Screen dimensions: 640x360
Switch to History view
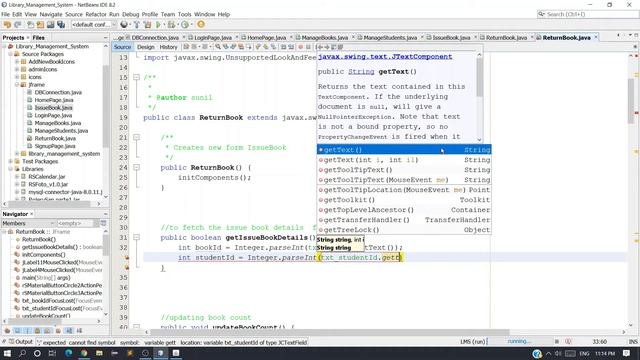tap(168, 47)
